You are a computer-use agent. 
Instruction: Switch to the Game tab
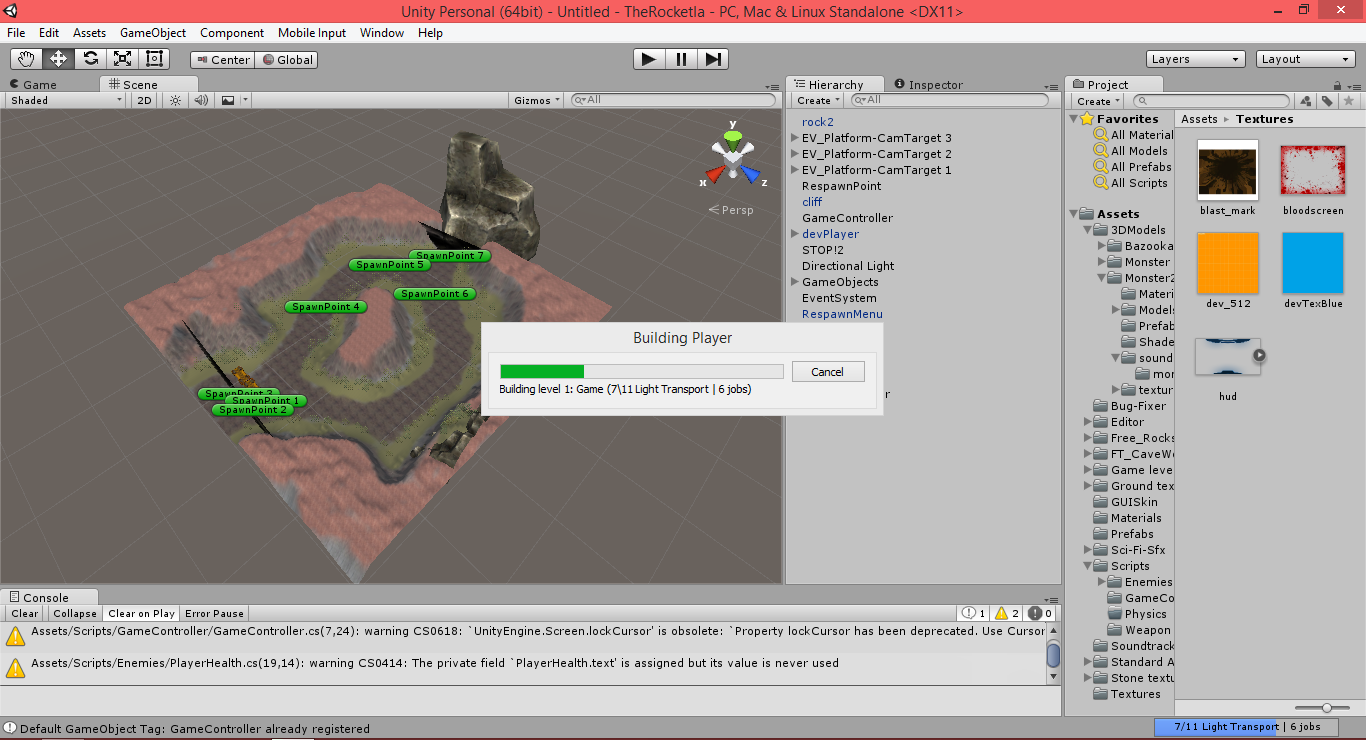click(39, 85)
